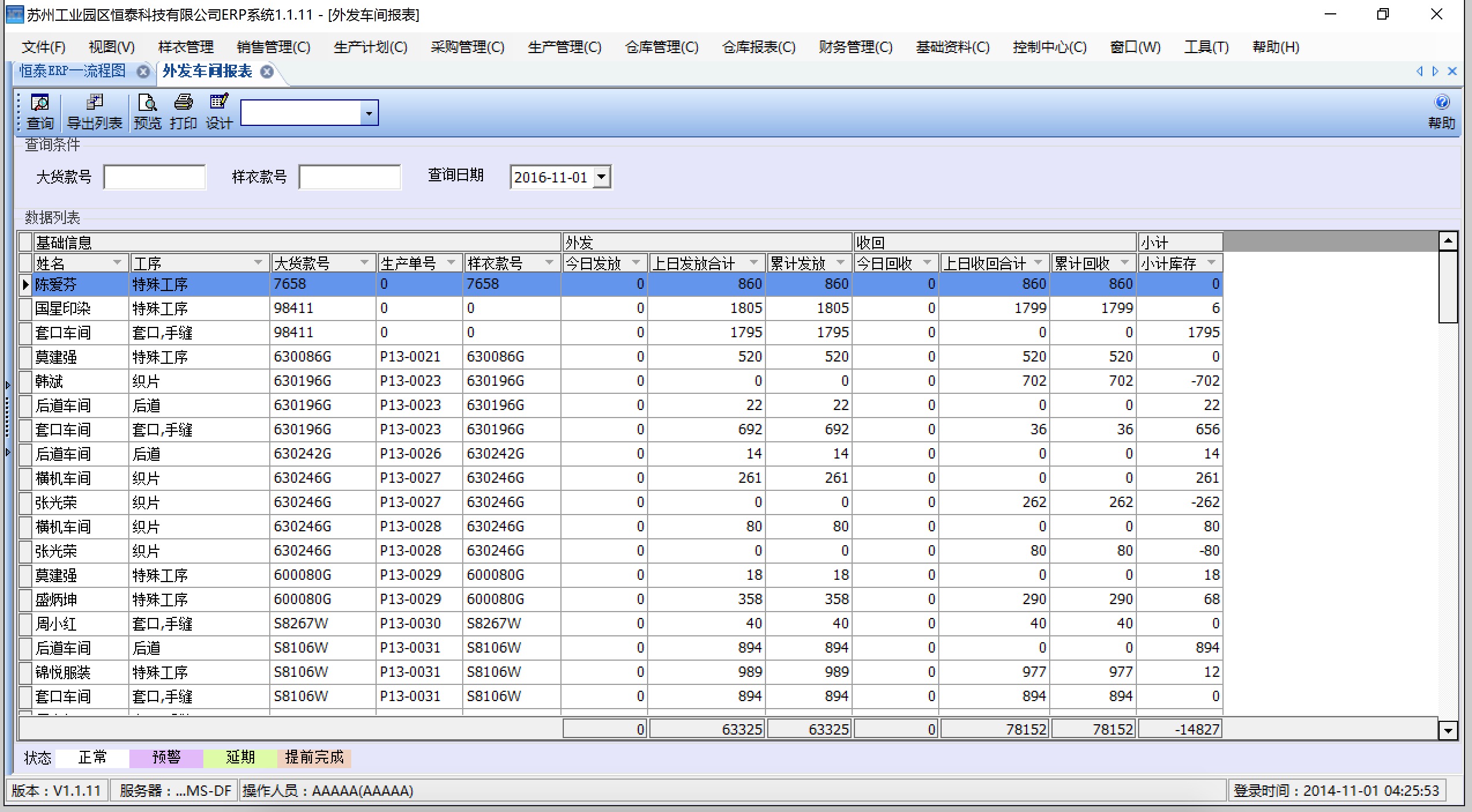This screenshot has width=1472, height=812.
Task: Close the 外发车间报表 tab
Action: [267, 72]
